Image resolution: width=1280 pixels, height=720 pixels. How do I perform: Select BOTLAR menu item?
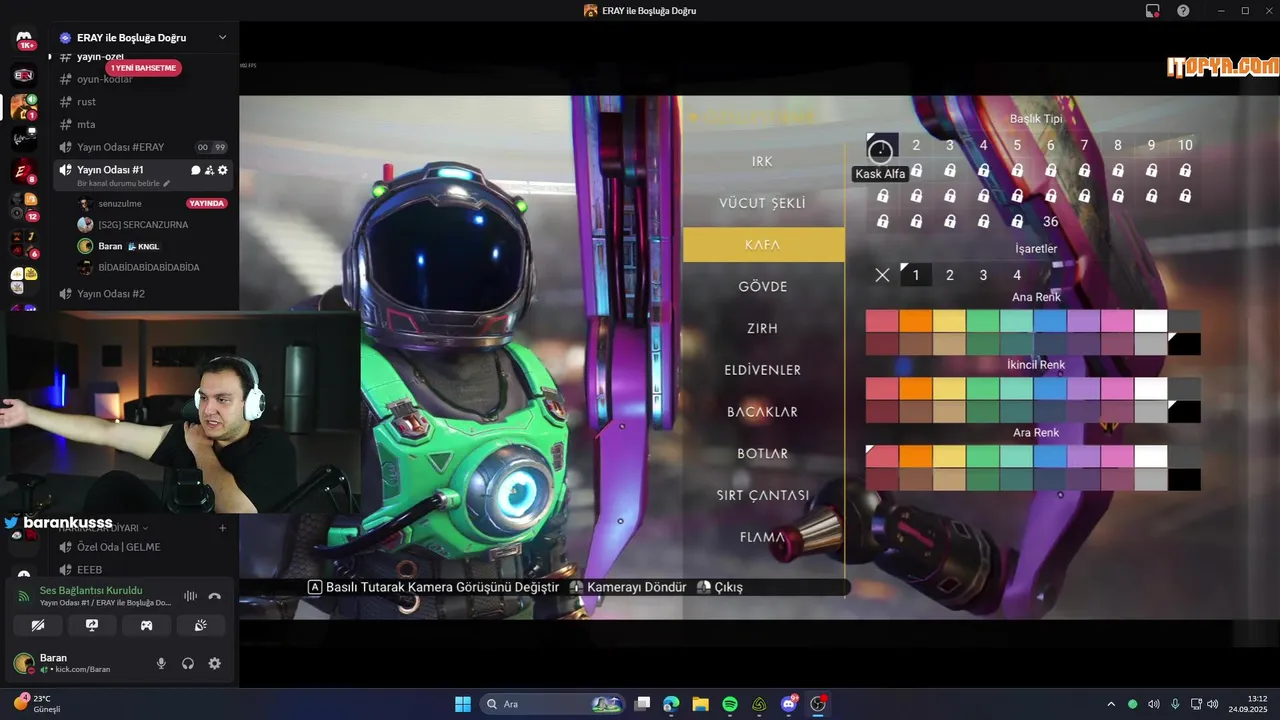[x=762, y=454]
